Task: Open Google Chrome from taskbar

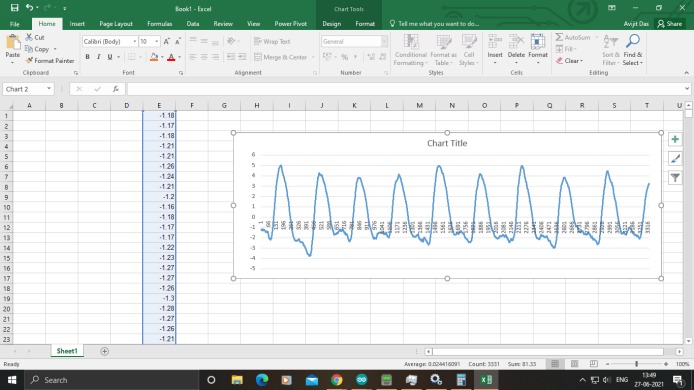Action: (337, 380)
